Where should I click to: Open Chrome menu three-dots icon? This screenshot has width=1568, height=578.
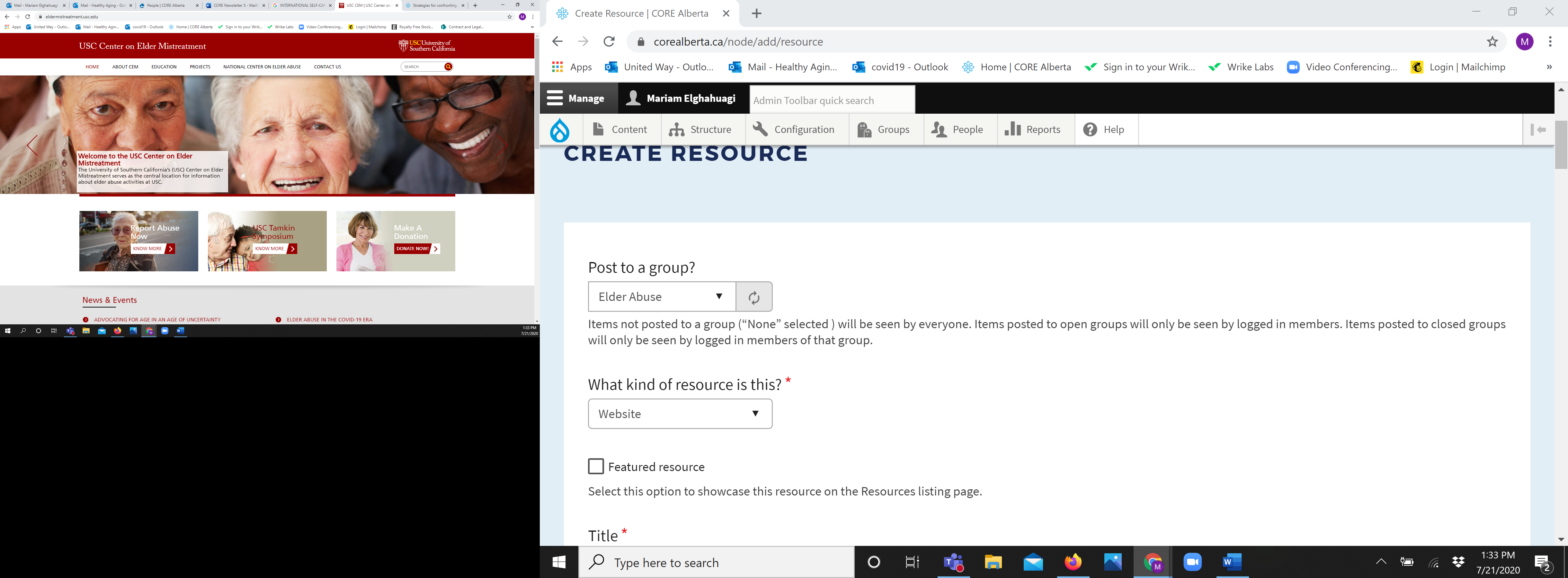[x=1550, y=41]
